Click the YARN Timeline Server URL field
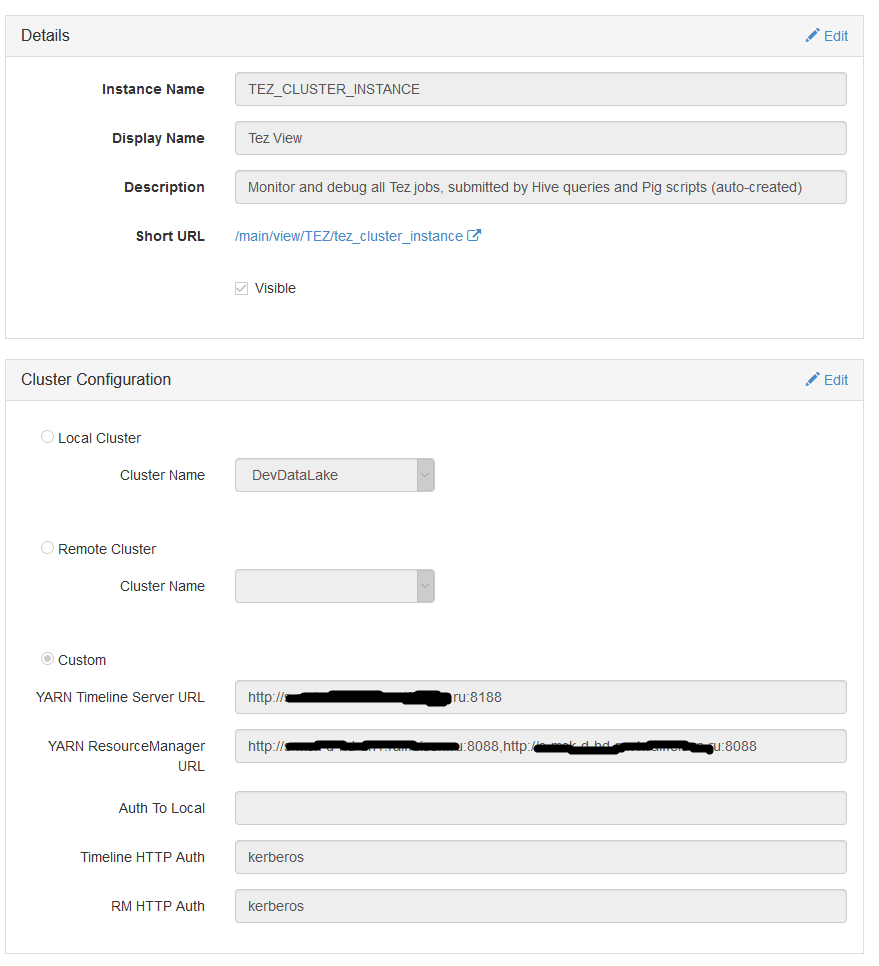This screenshot has height=966, width=879. click(x=540, y=697)
